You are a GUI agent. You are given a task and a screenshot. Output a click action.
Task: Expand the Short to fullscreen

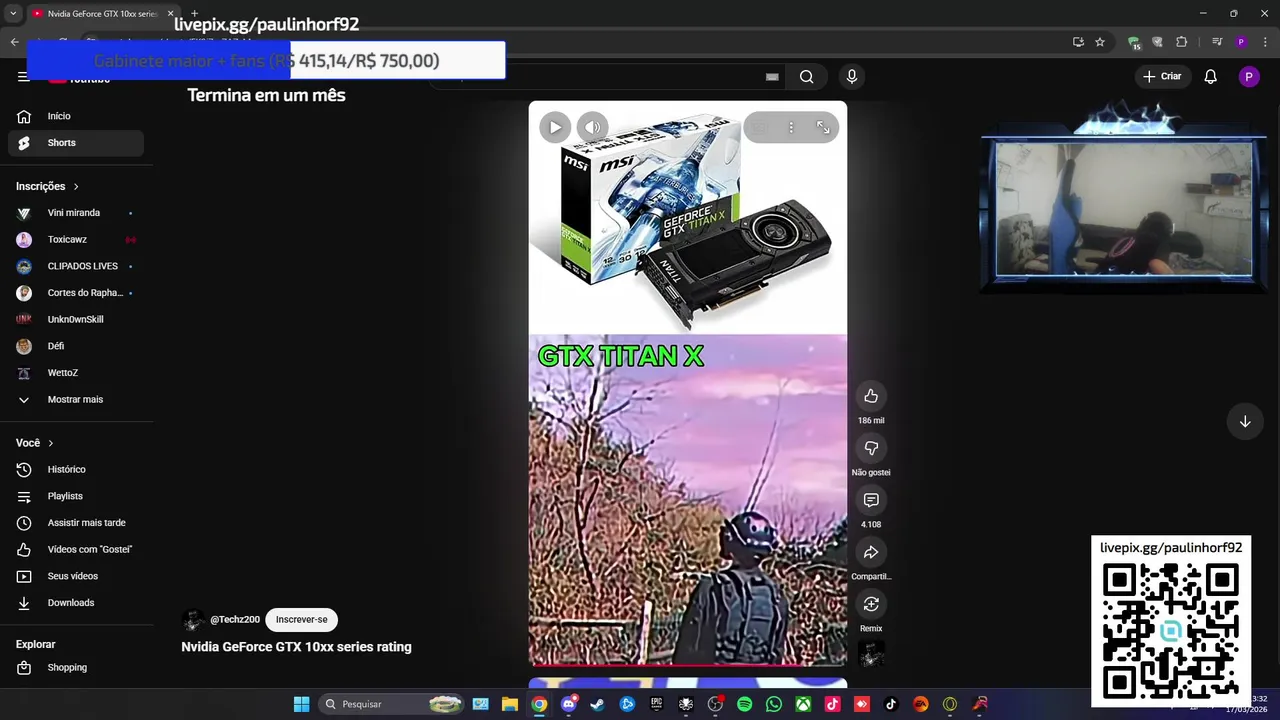point(823,127)
